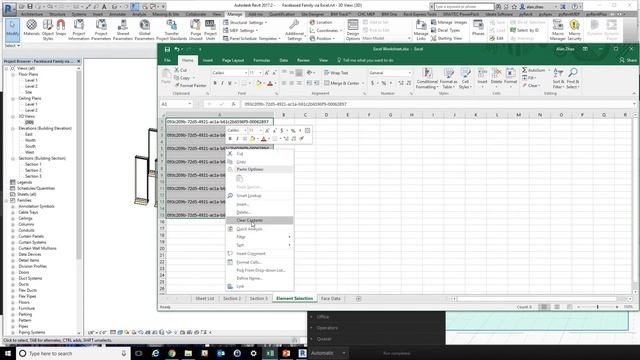Screen dimensions: 640x360
Task: Open Project Information in Revit
Action: 79,29
